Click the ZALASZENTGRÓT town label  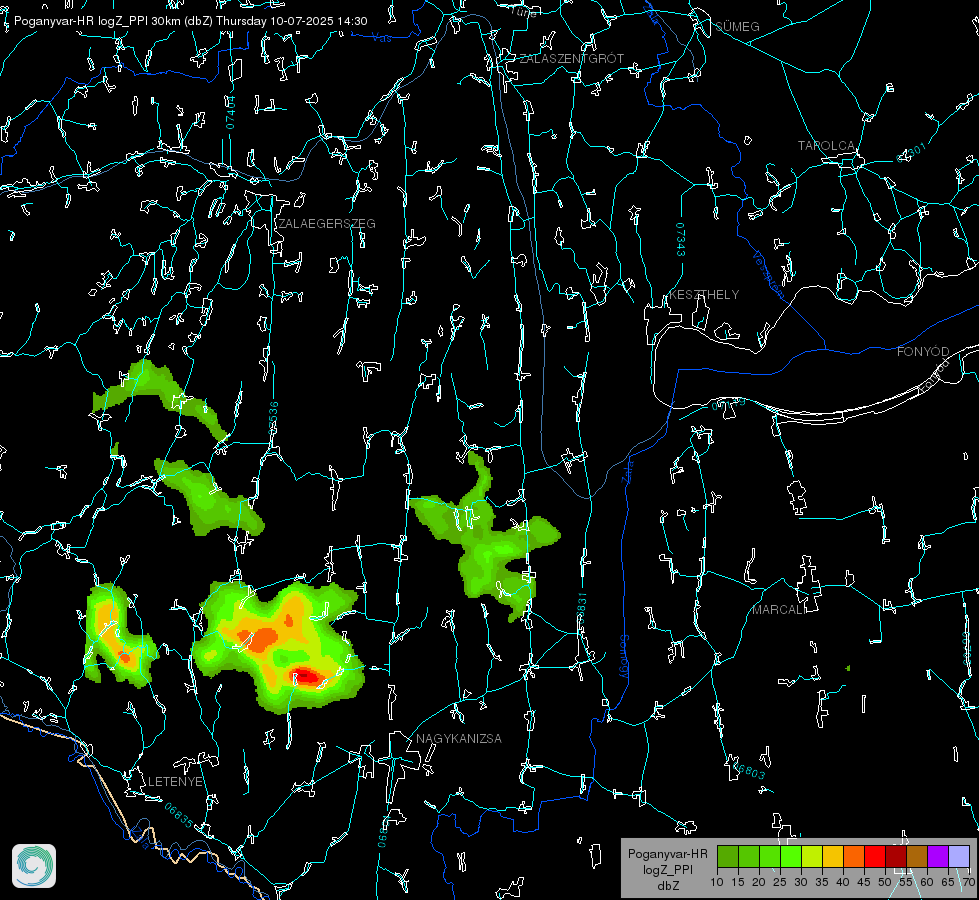coord(571,59)
